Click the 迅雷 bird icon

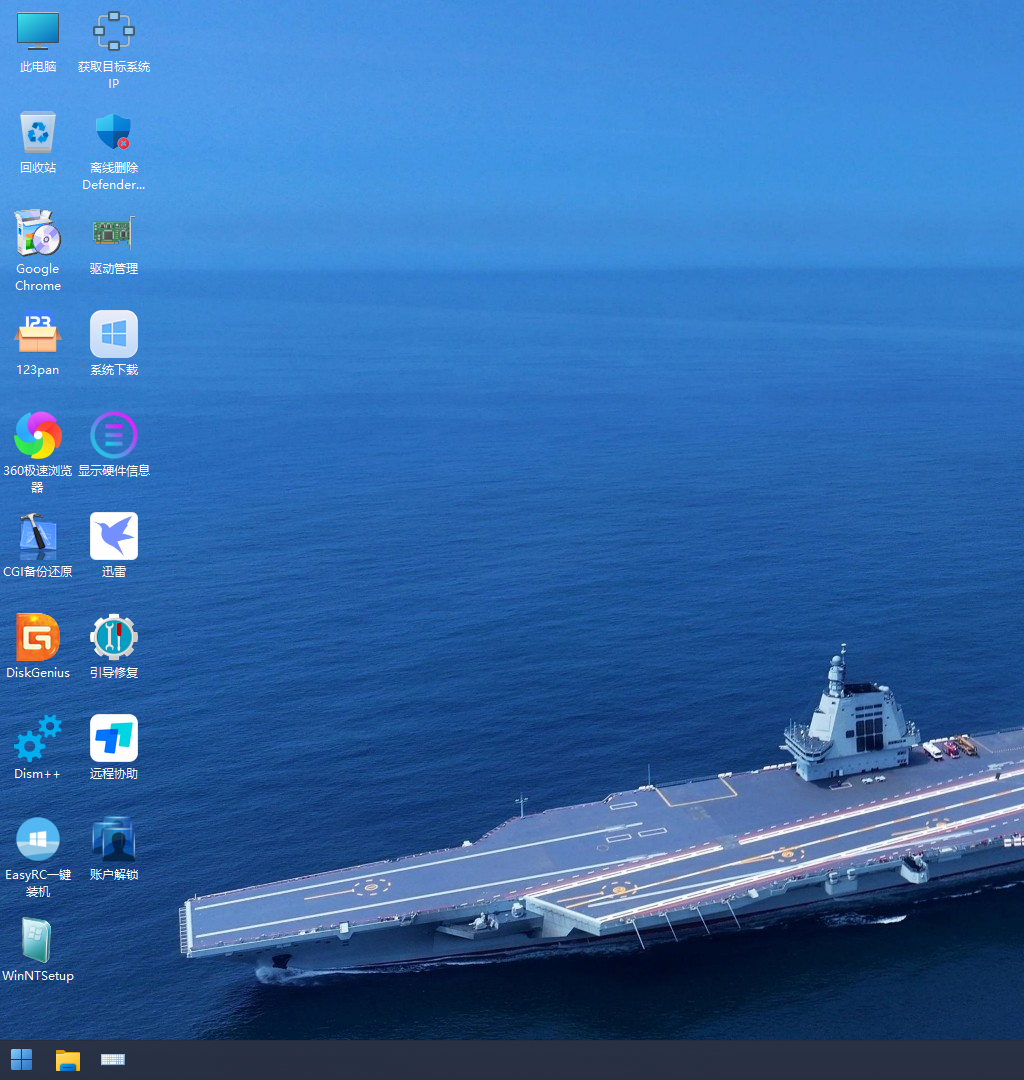coord(114,537)
